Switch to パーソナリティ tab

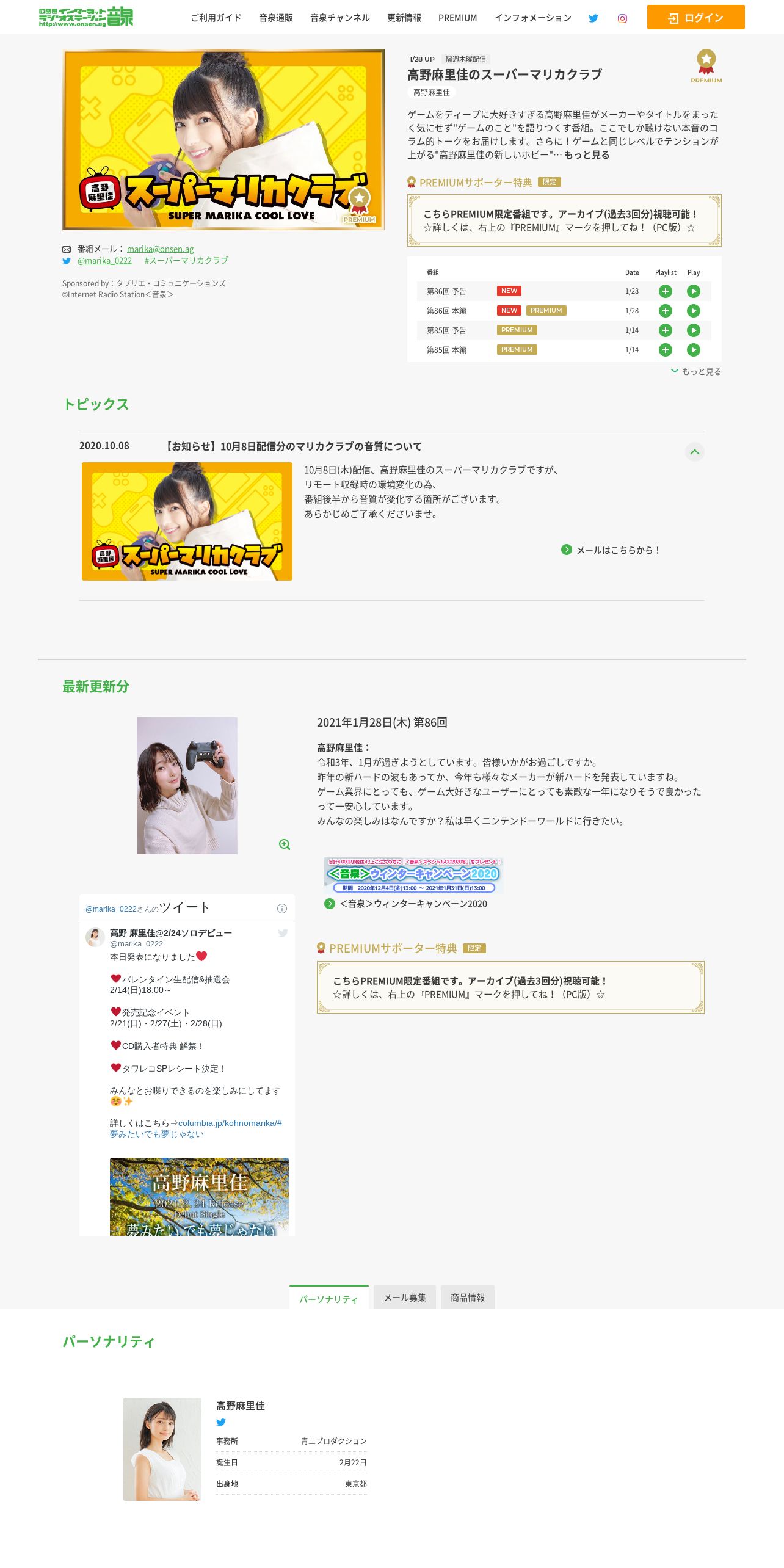(329, 1298)
